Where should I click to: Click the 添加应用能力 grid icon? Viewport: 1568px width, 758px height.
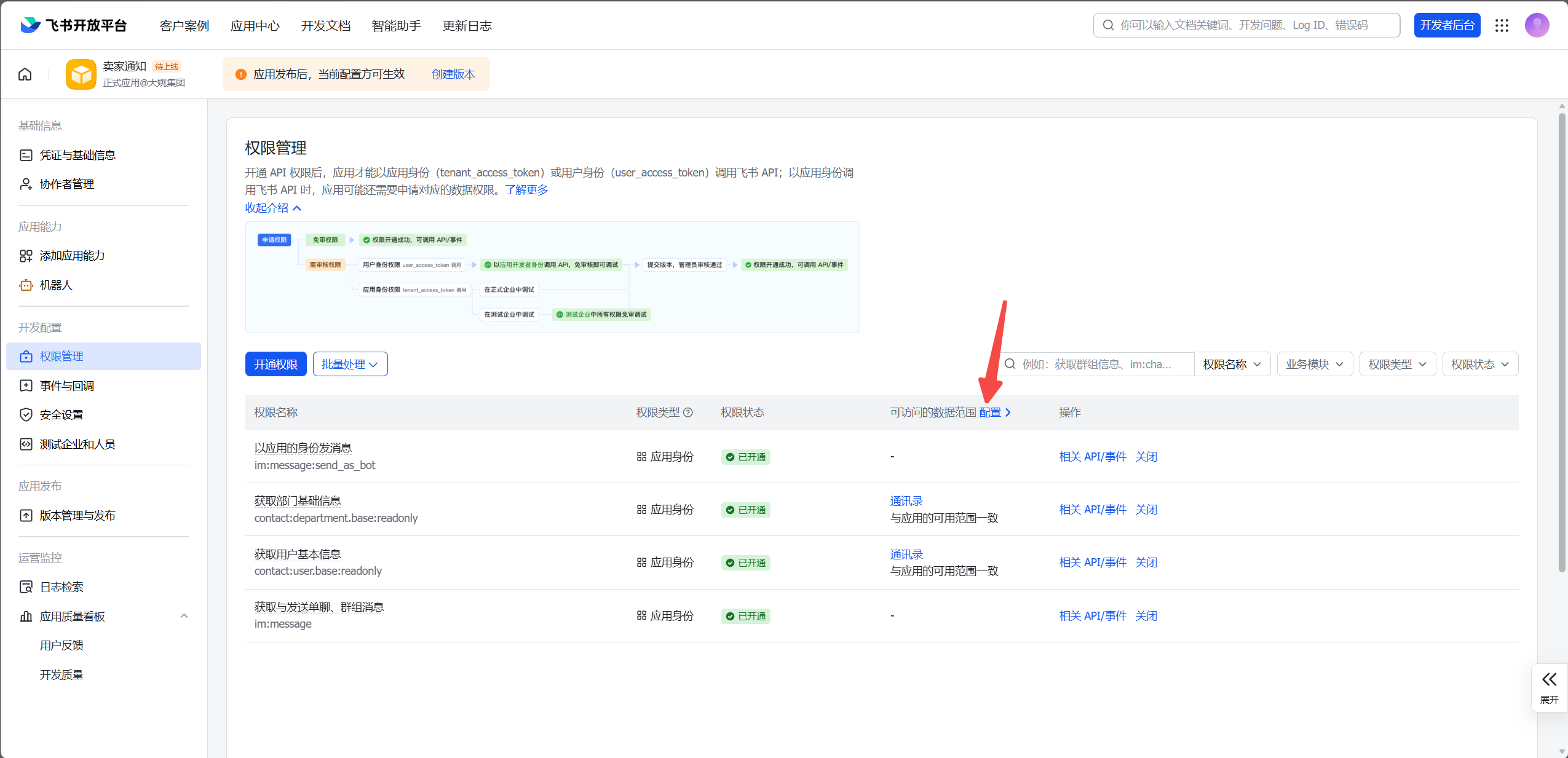click(26, 256)
